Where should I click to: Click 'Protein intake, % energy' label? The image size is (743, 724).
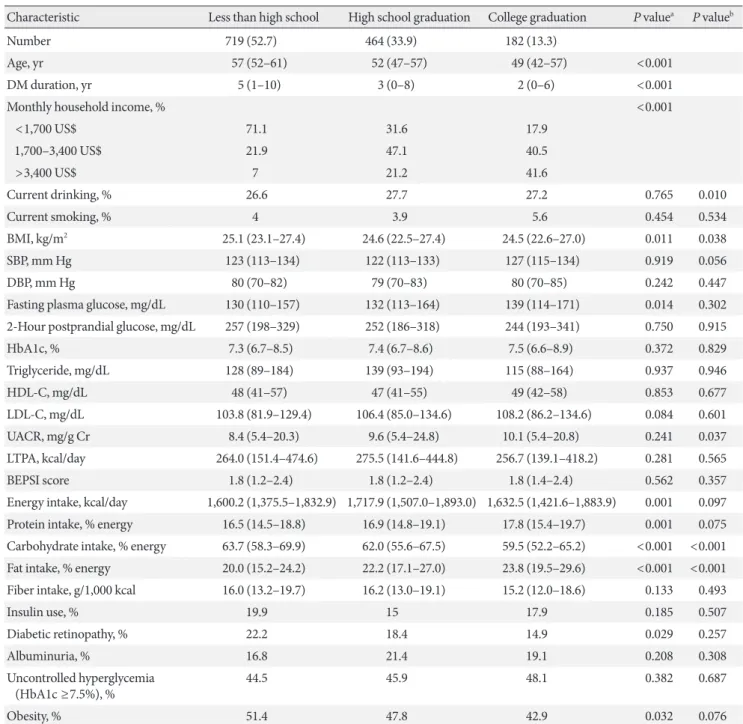tap(70, 525)
